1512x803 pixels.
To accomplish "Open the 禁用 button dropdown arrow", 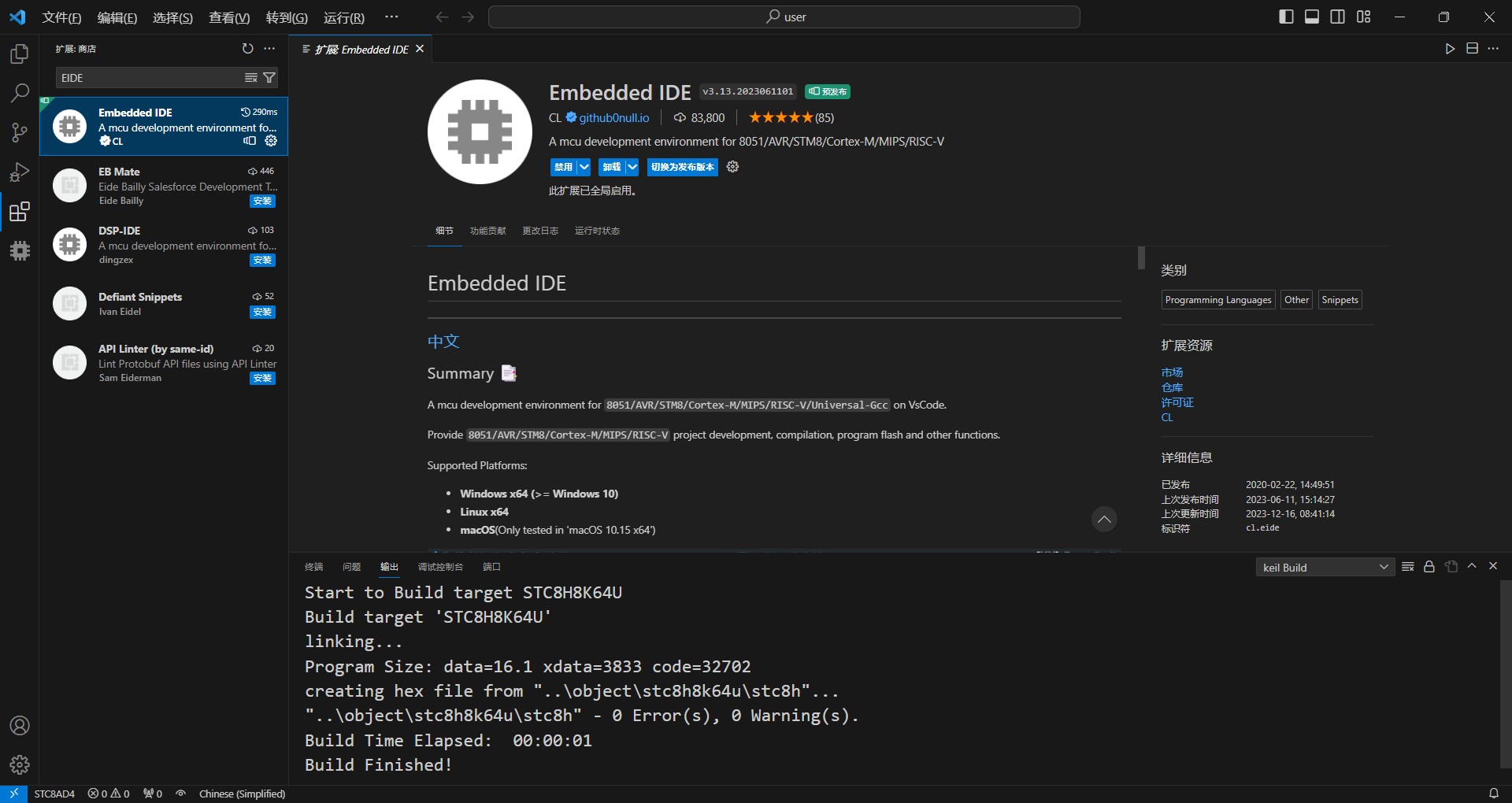I will click(x=584, y=167).
